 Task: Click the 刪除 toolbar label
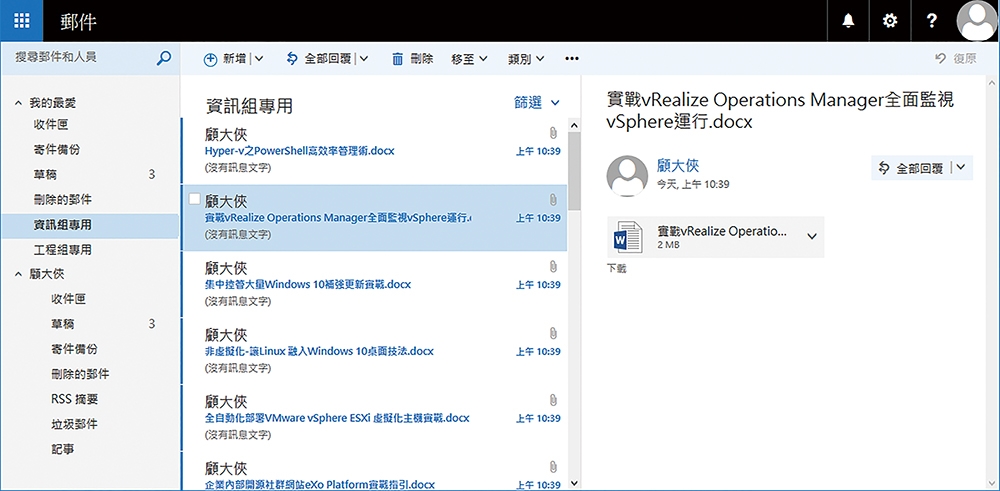(422, 59)
